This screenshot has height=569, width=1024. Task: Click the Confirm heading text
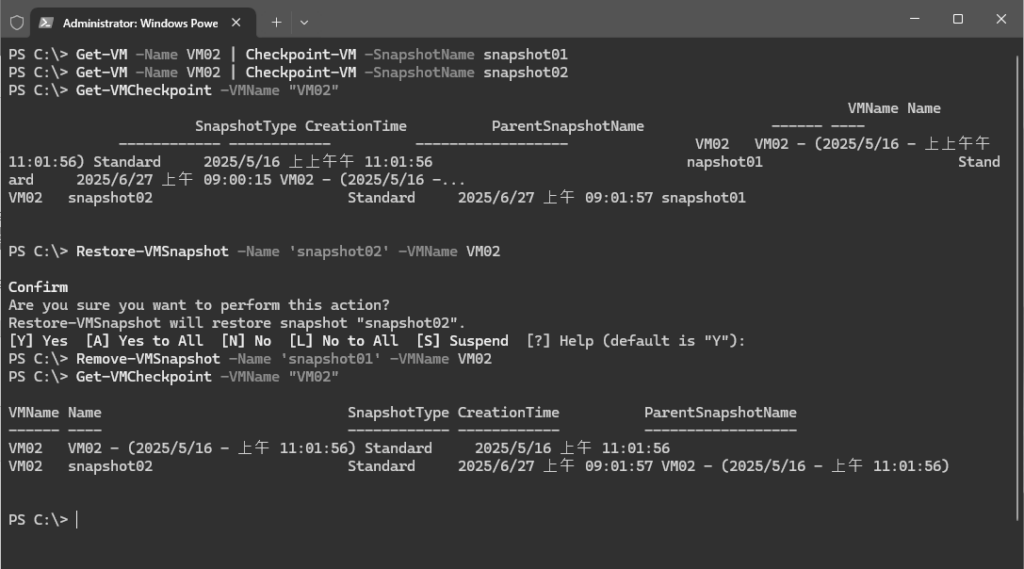pyautogui.click(x=38, y=287)
